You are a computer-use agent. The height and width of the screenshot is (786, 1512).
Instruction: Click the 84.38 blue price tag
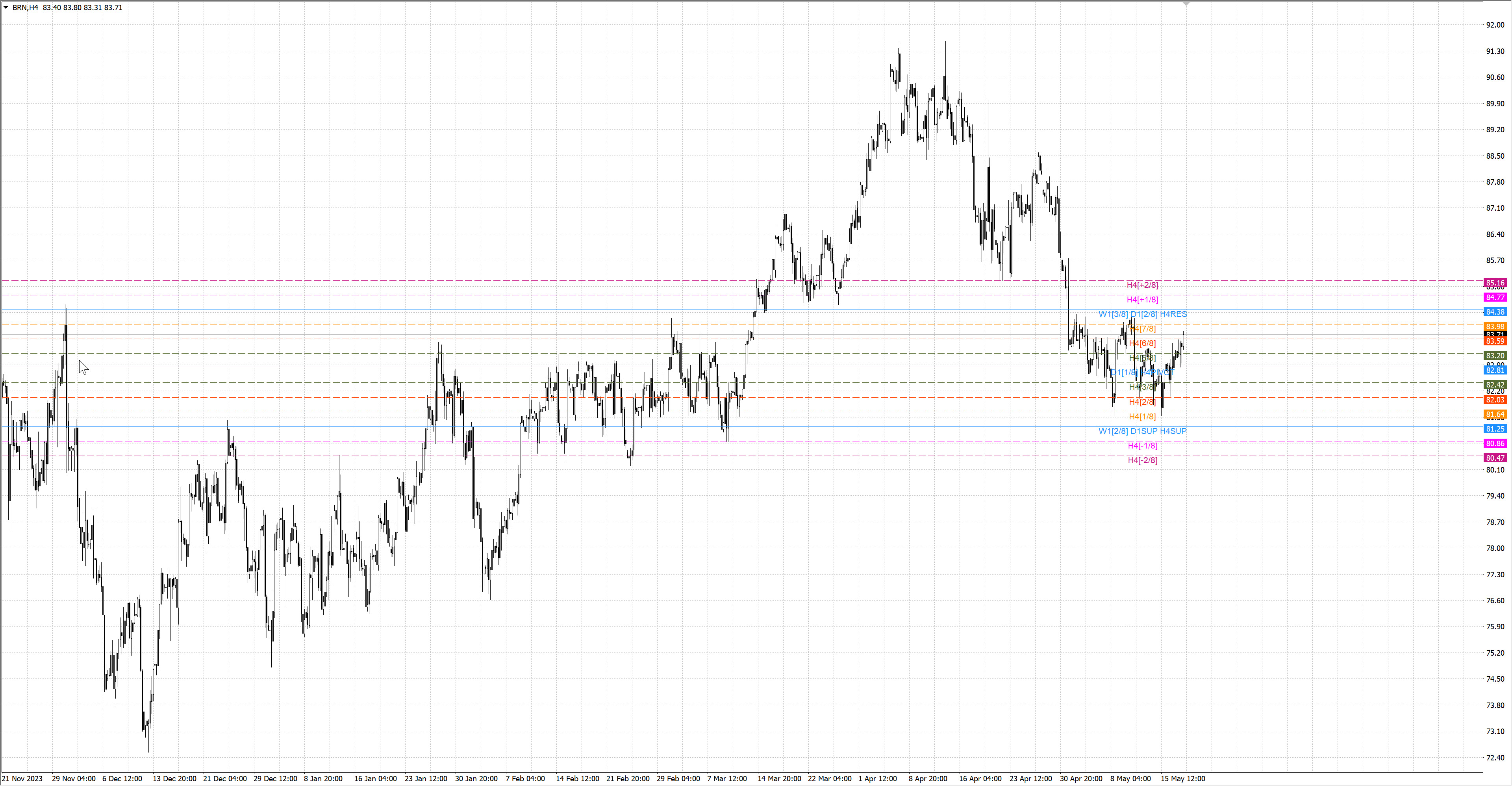click(1495, 312)
